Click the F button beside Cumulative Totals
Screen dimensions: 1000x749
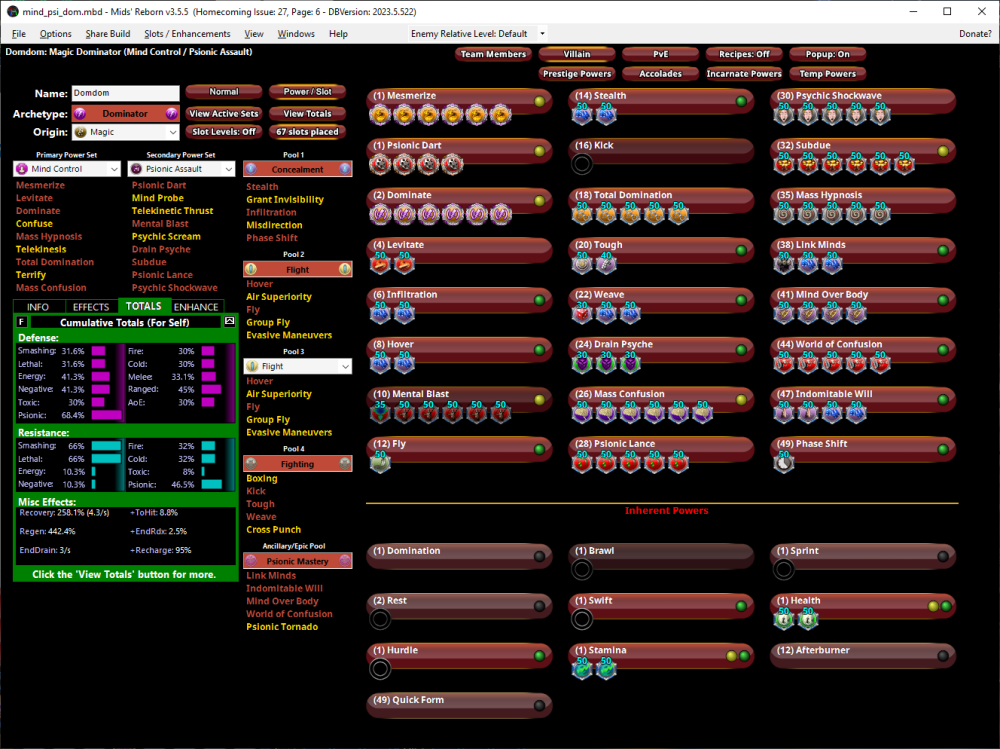click(x=22, y=322)
